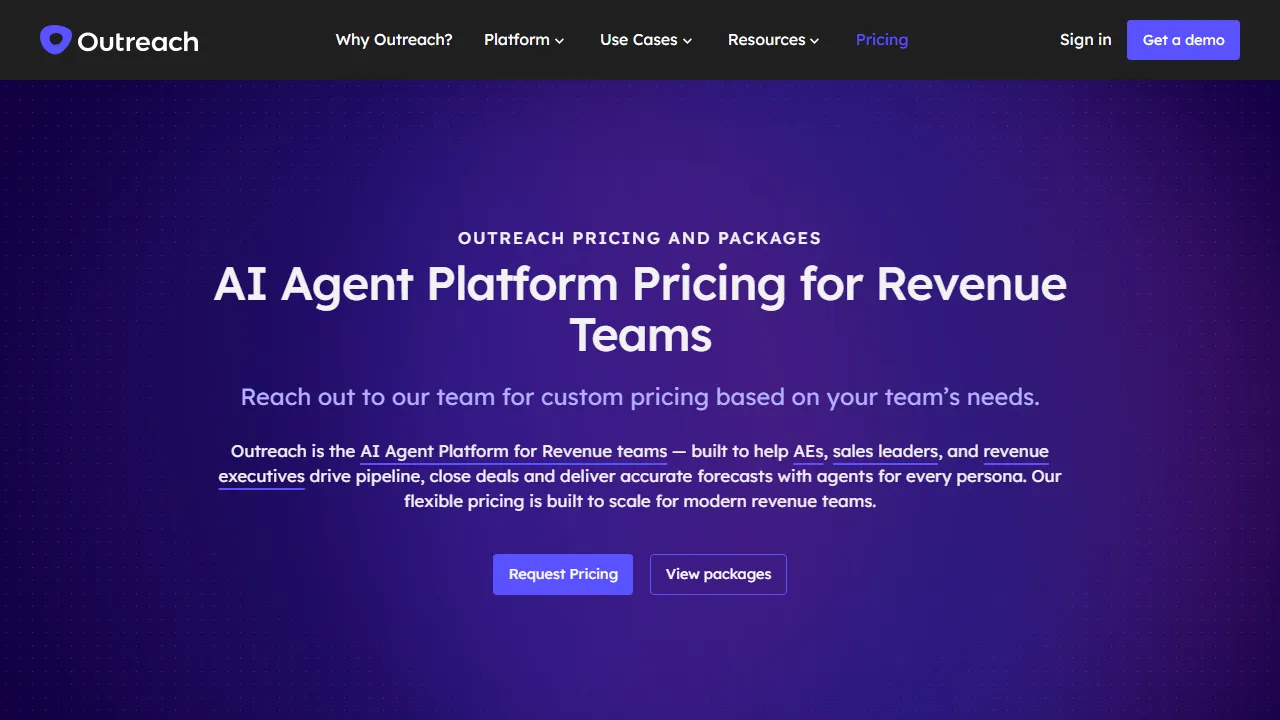
Task: Open the Why Outreach? page
Action: point(394,40)
